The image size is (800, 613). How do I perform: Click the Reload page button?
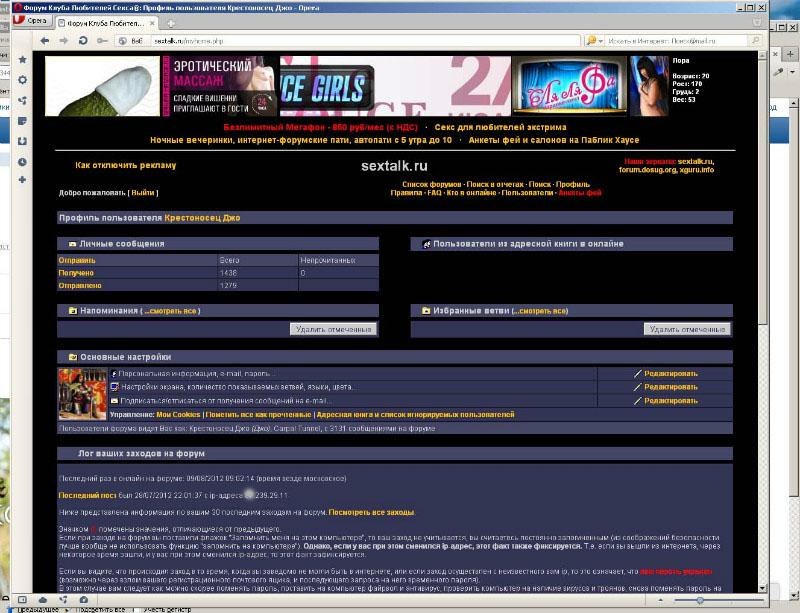(x=84, y=41)
